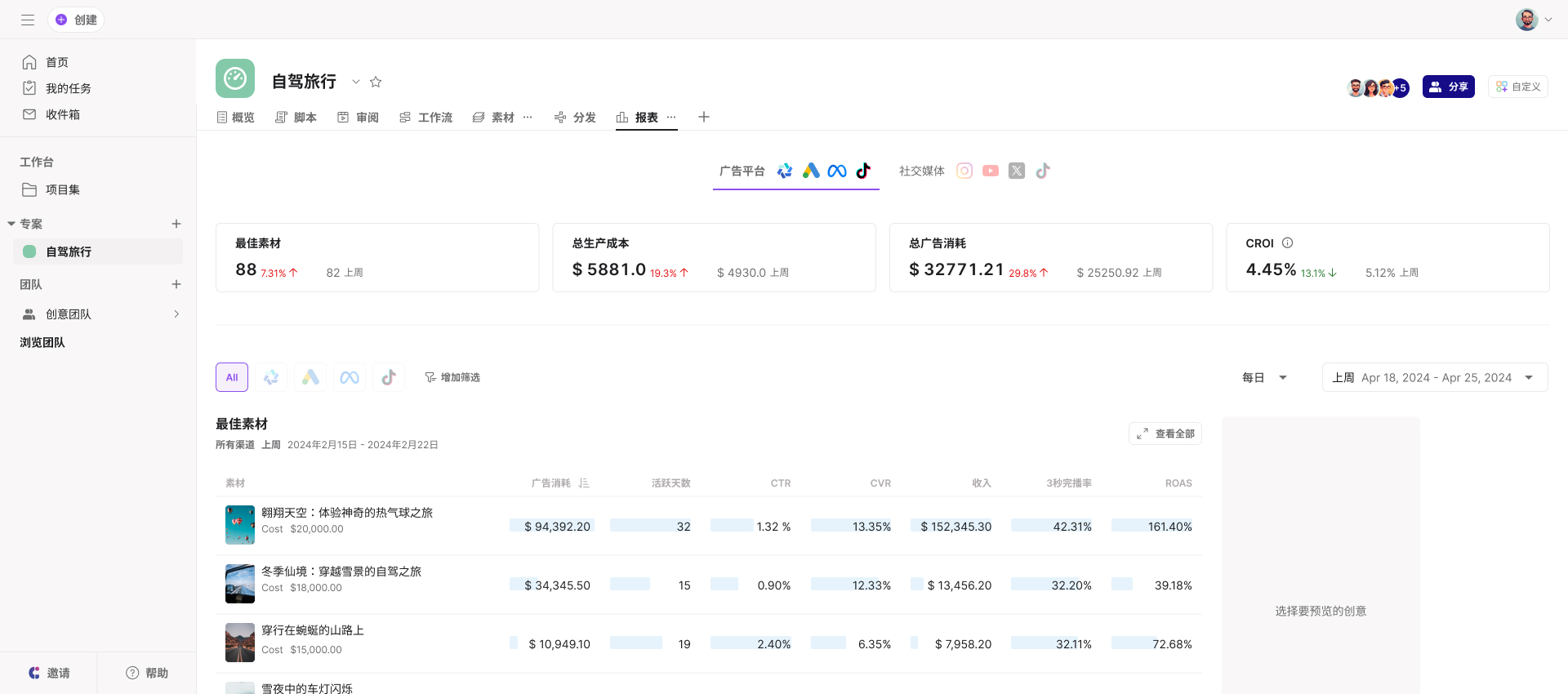
Task: Toggle the Meta platform filter button
Action: tap(350, 377)
